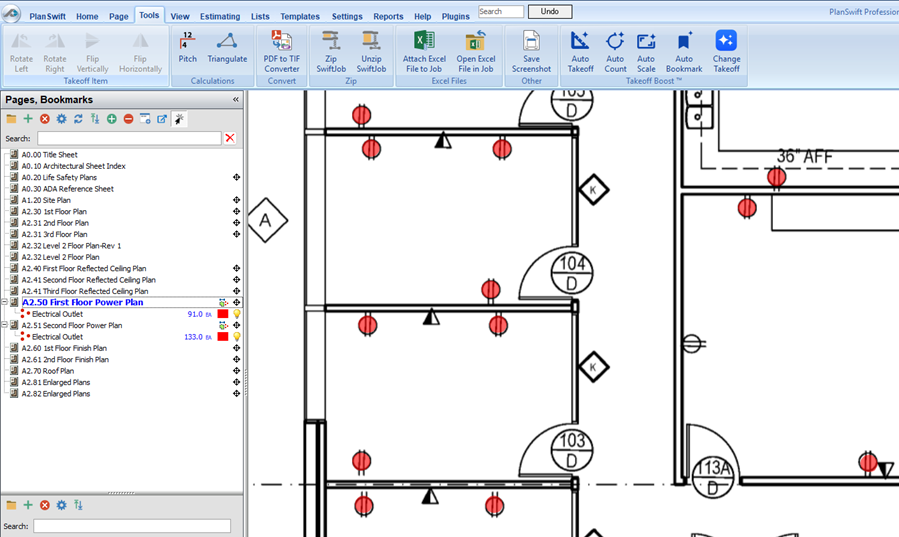Click takeoff indicator icon on A2.51 row
899x537 pixels.
223,326
